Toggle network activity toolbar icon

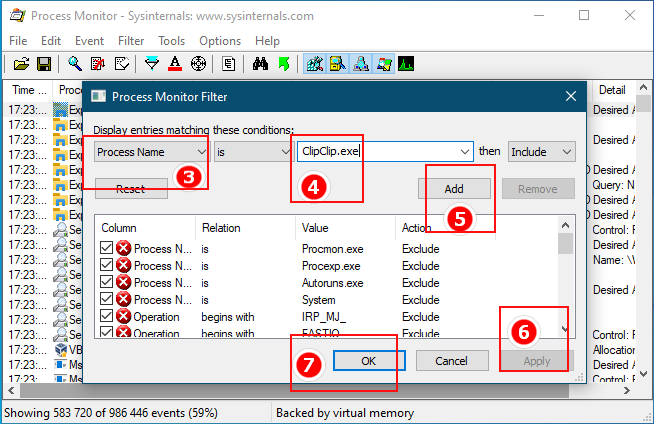(x=361, y=64)
